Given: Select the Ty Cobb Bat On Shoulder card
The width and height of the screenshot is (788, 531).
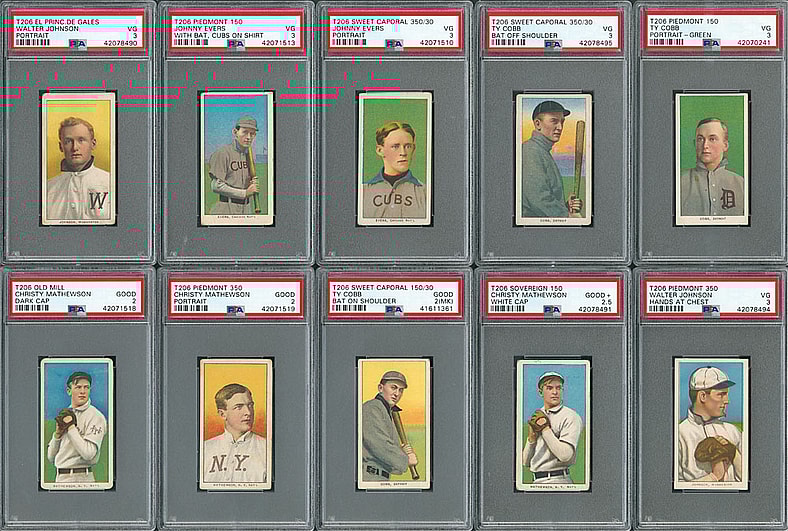Looking at the screenshot, I should (x=394, y=424).
